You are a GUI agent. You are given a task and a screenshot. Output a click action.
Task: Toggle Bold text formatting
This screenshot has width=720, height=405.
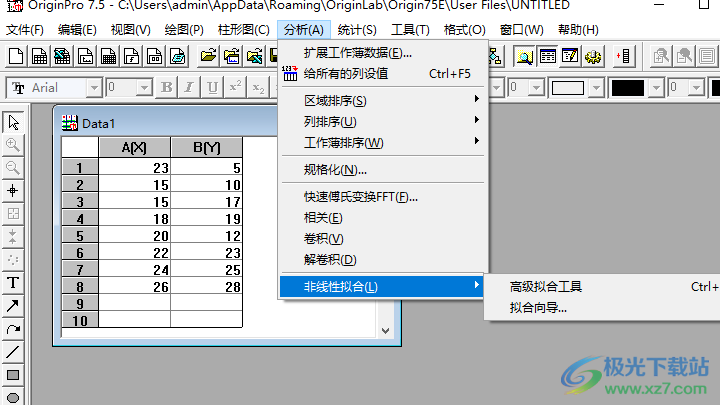167,87
